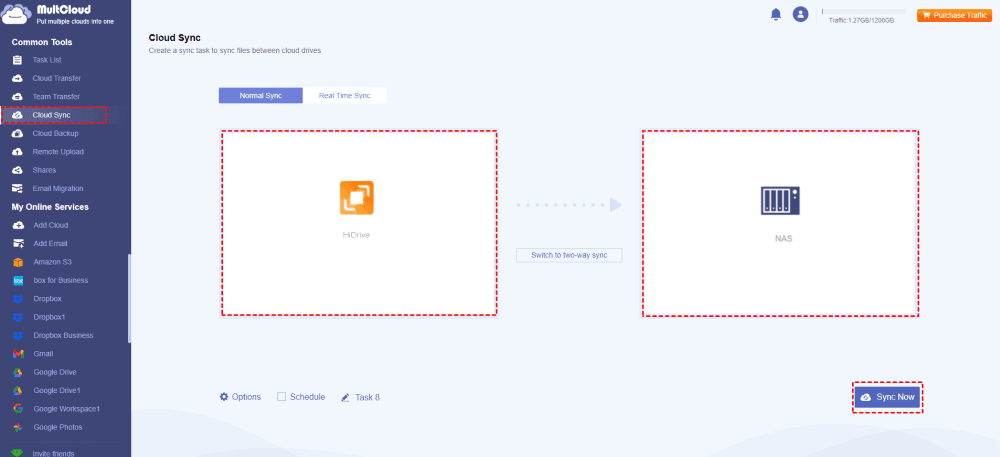Click the Gmail label in sidebar

click(x=43, y=354)
